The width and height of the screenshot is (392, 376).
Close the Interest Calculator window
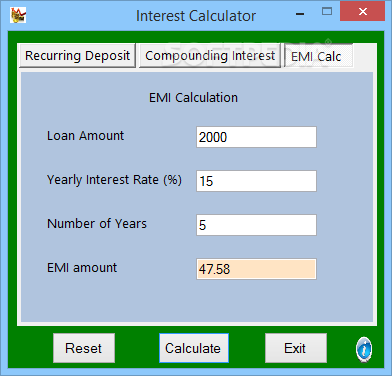pos(363,12)
